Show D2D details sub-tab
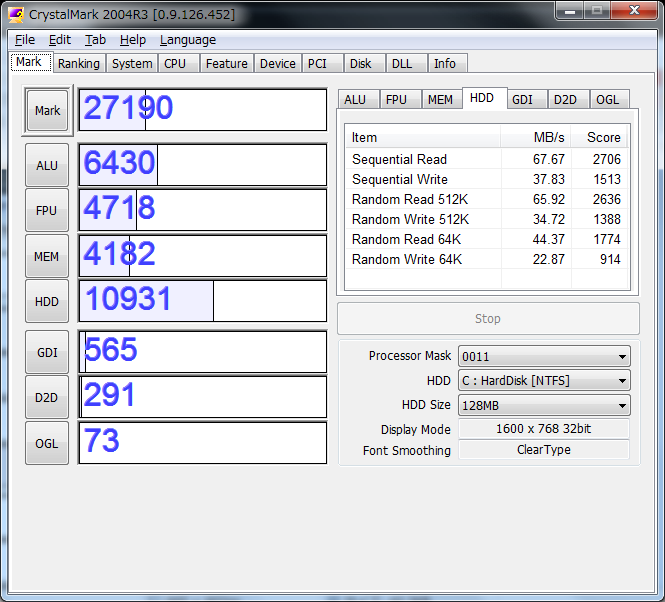Viewport: 665px width, 602px height. point(568,99)
